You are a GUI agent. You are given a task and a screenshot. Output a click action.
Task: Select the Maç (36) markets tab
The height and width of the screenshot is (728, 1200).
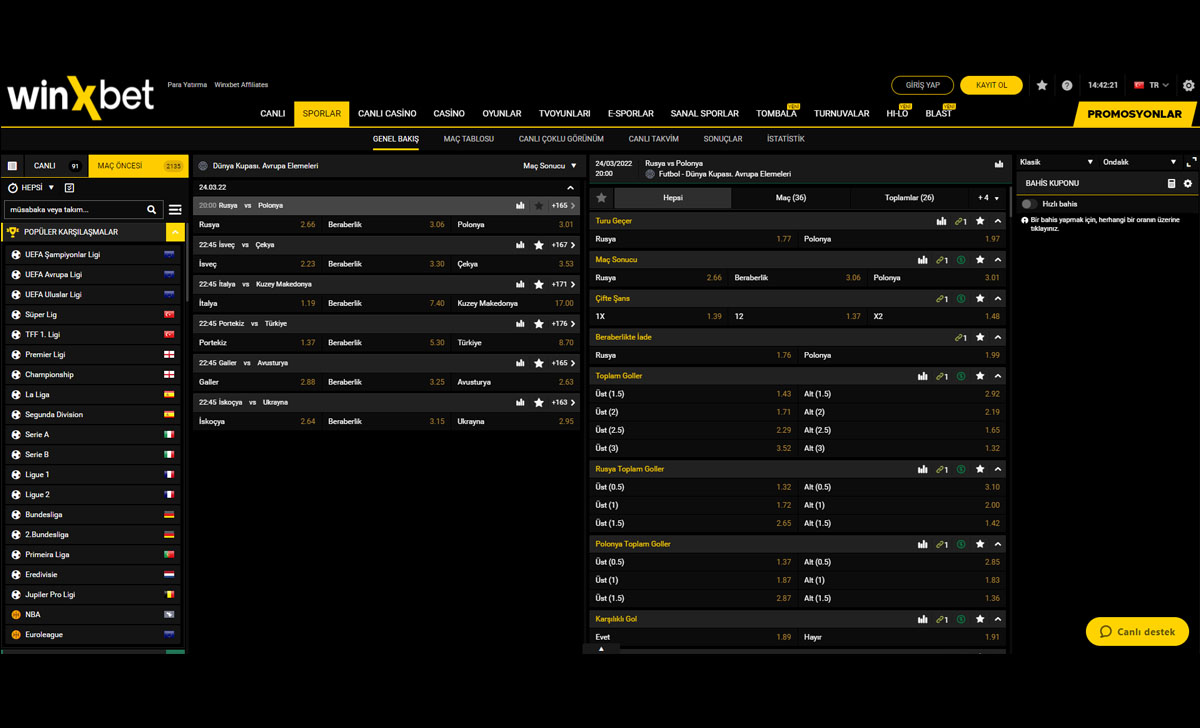pos(791,198)
